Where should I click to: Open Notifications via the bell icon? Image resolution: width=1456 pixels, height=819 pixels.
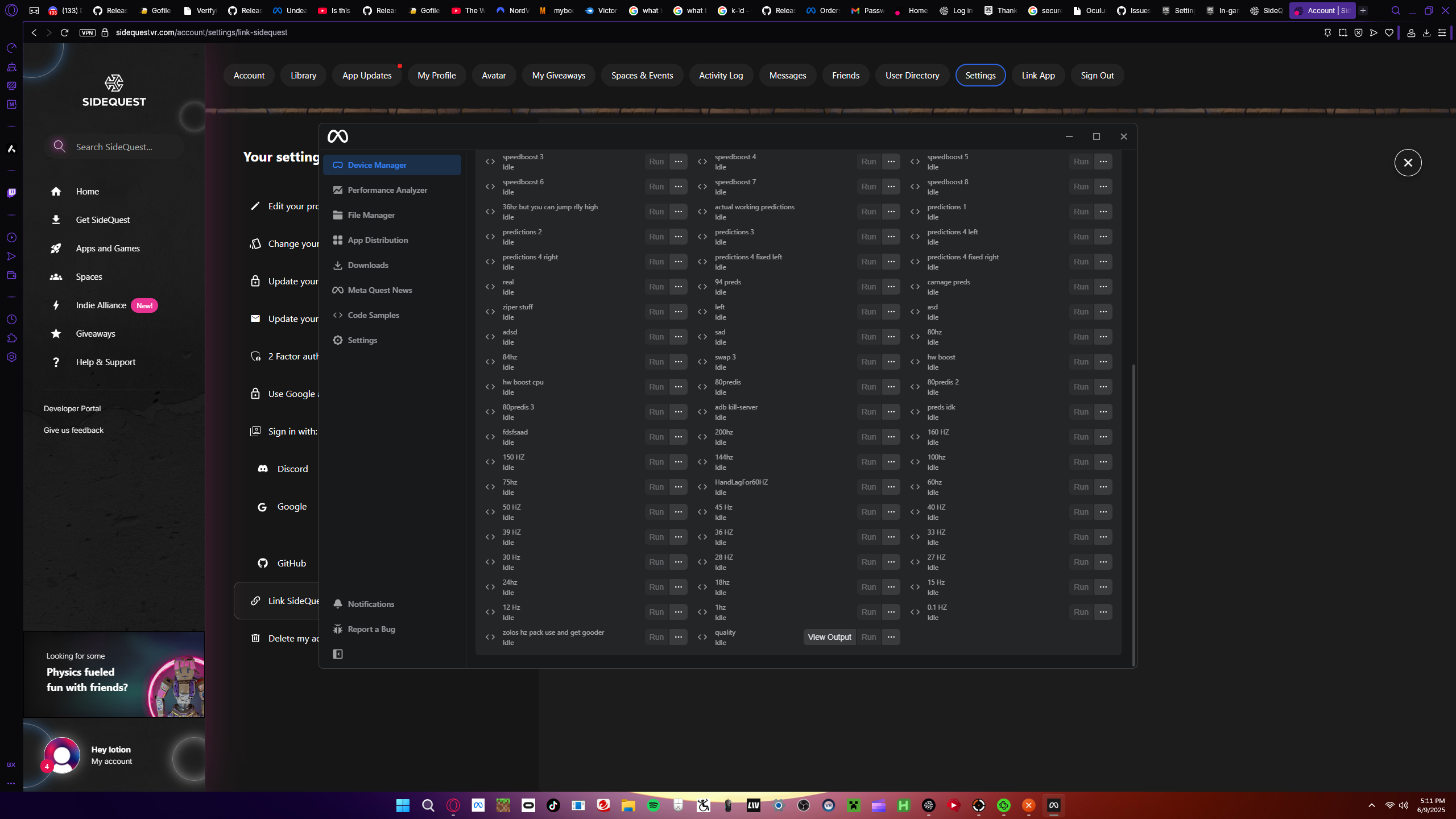click(x=338, y=604)
